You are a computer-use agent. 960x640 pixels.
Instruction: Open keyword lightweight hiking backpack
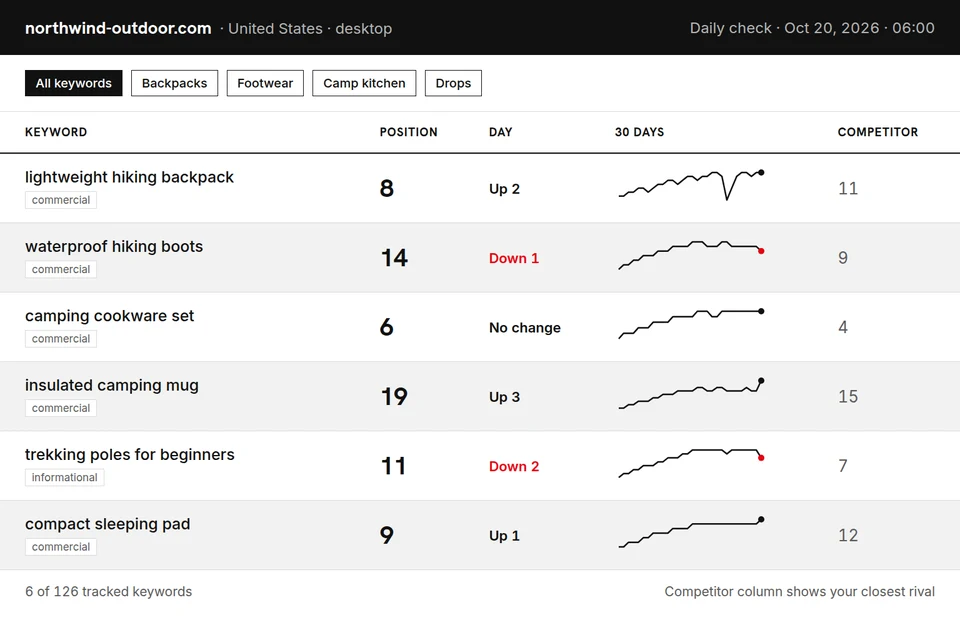point(129,177)
